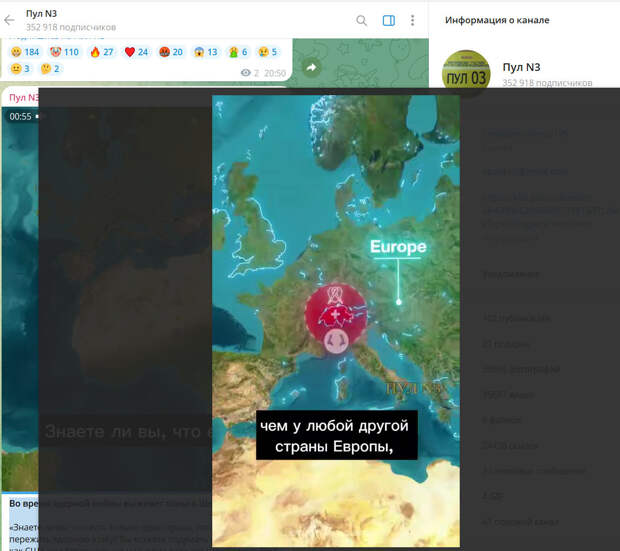Go back using the arrow beside Пул N3
The height and width of the screenshot is (551, 620).
point(9,20)
